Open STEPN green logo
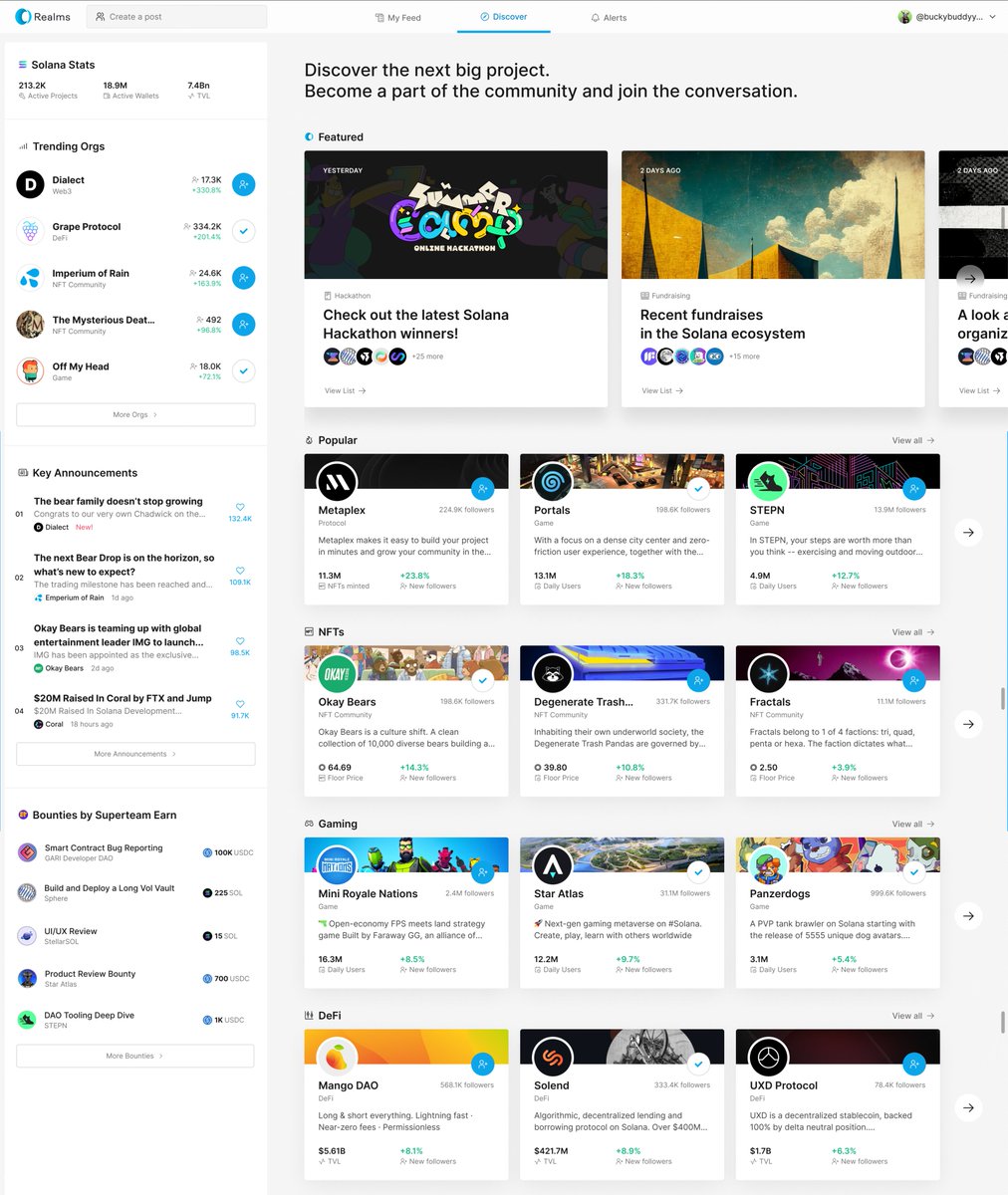Screen dimensions: 1008x1195 click(768, 483)
